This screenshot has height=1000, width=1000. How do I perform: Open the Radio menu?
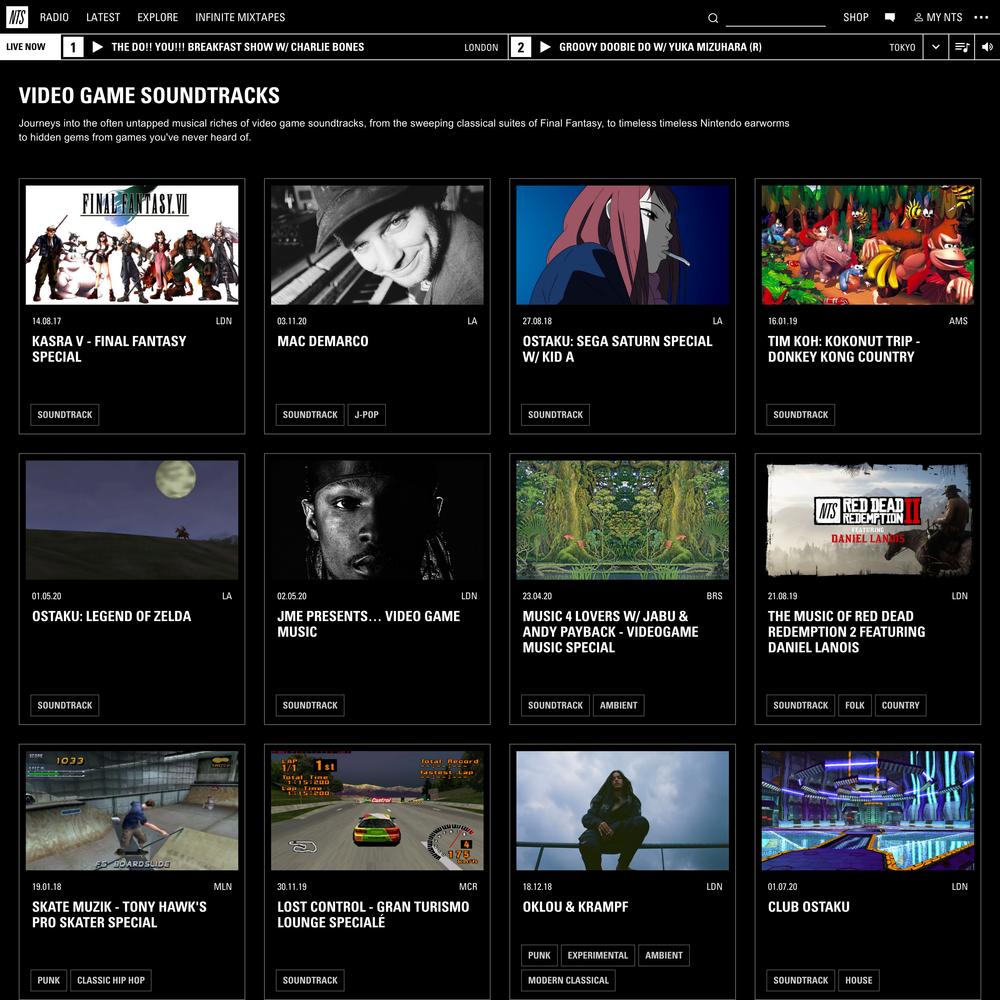tap(54, 17)
